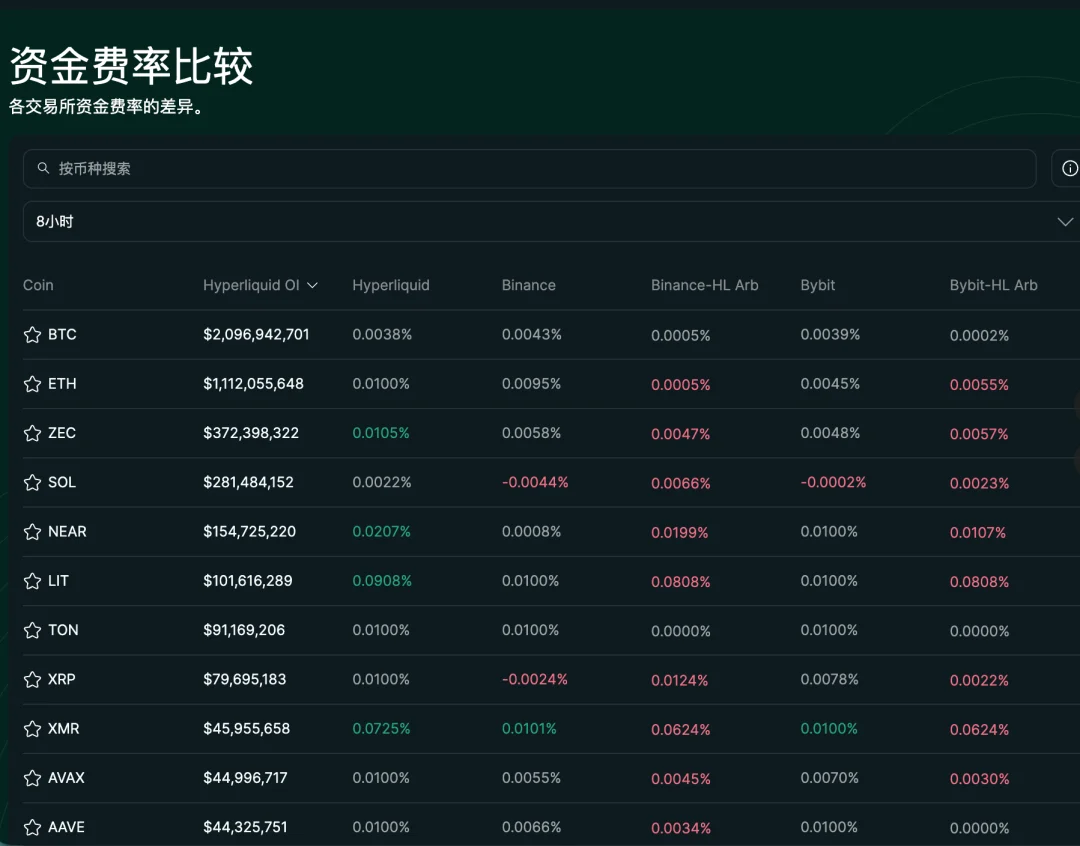Click XRP Bybit rate 0.0078%
The image size is (1080, 846).
click(829, 679)
